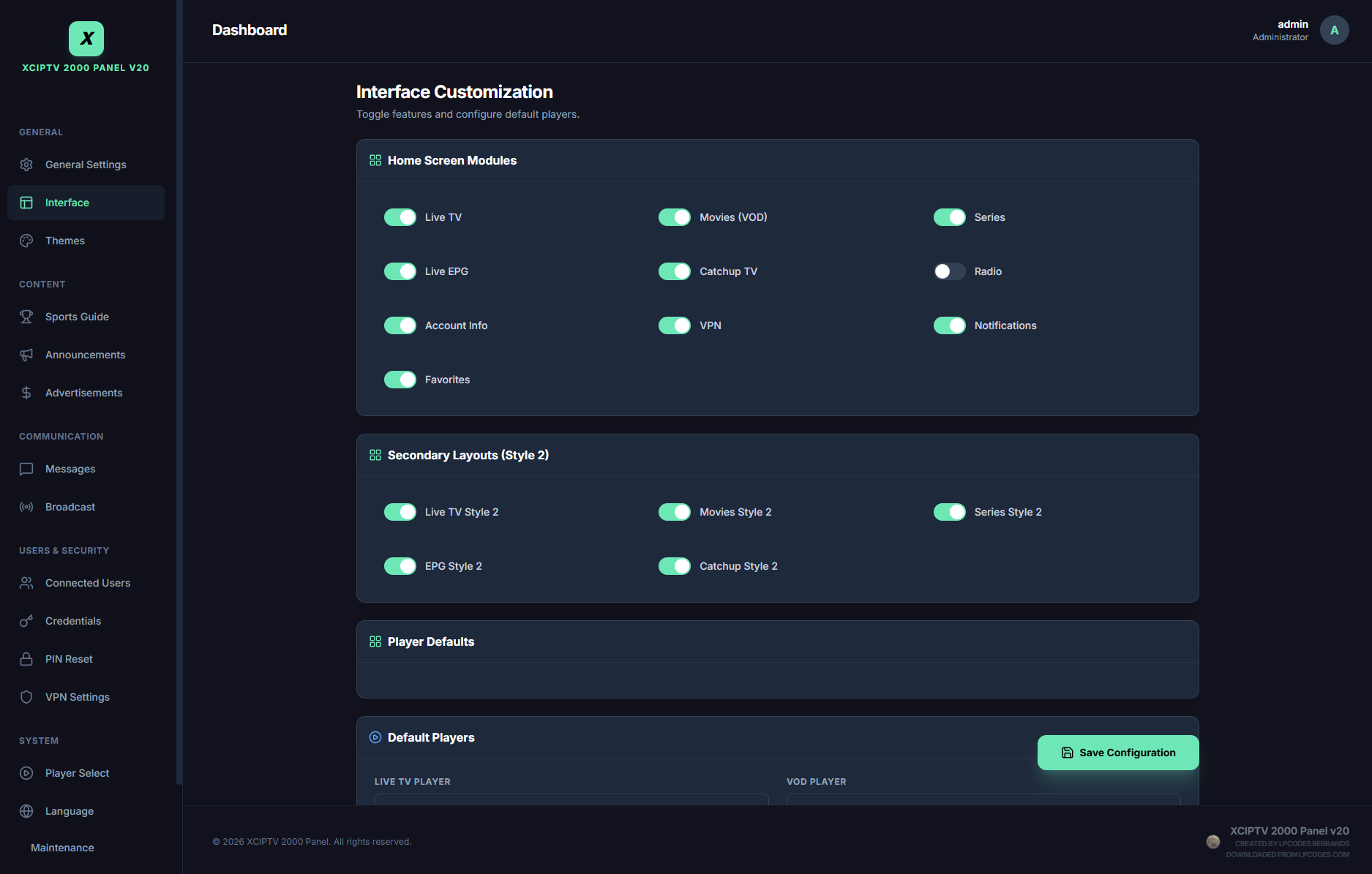Open the admin avatar profile

[1334, 30]
